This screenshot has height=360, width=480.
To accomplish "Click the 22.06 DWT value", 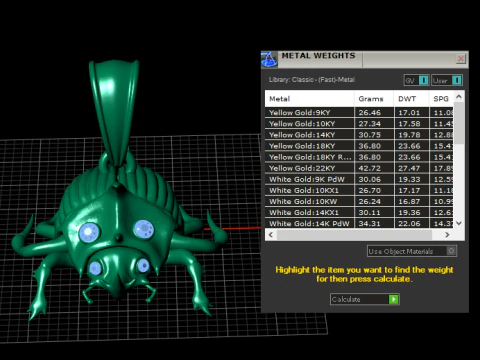I will [x=409, y=223].
